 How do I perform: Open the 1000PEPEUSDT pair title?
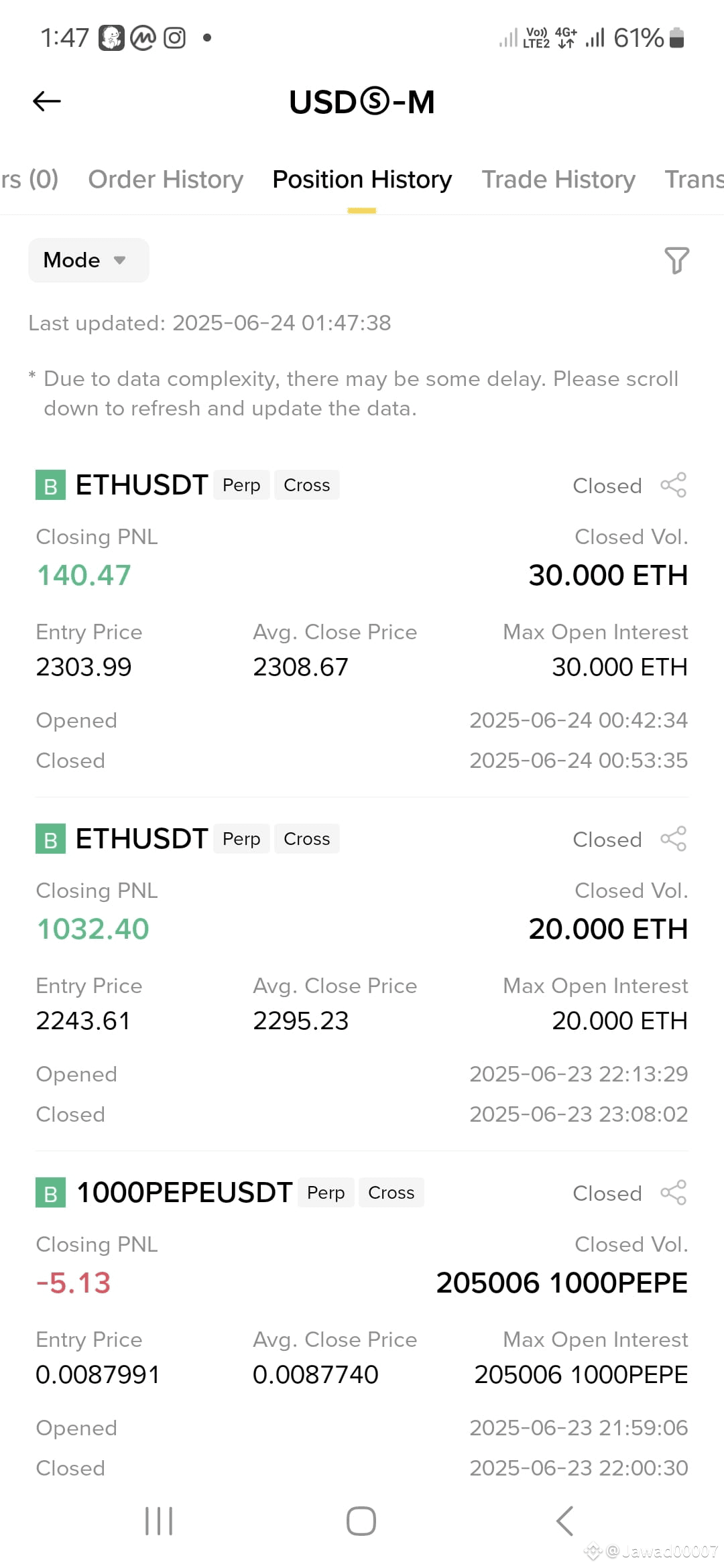(184, 1193)
